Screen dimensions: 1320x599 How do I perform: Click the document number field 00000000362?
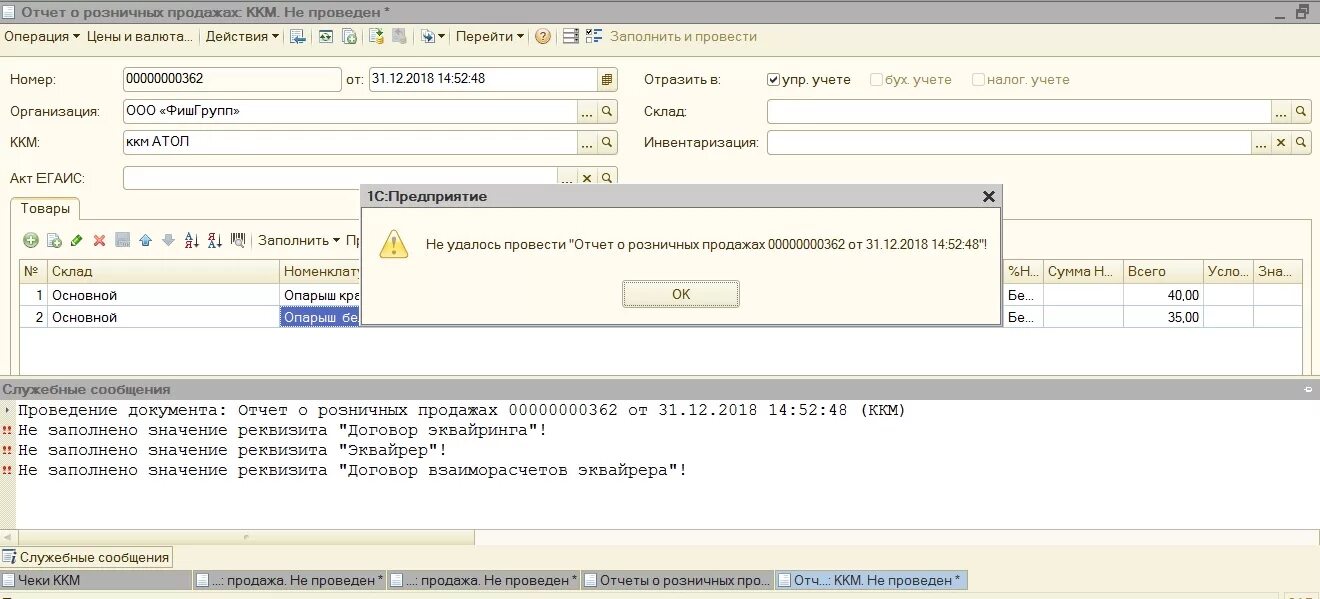coord(232,79)
